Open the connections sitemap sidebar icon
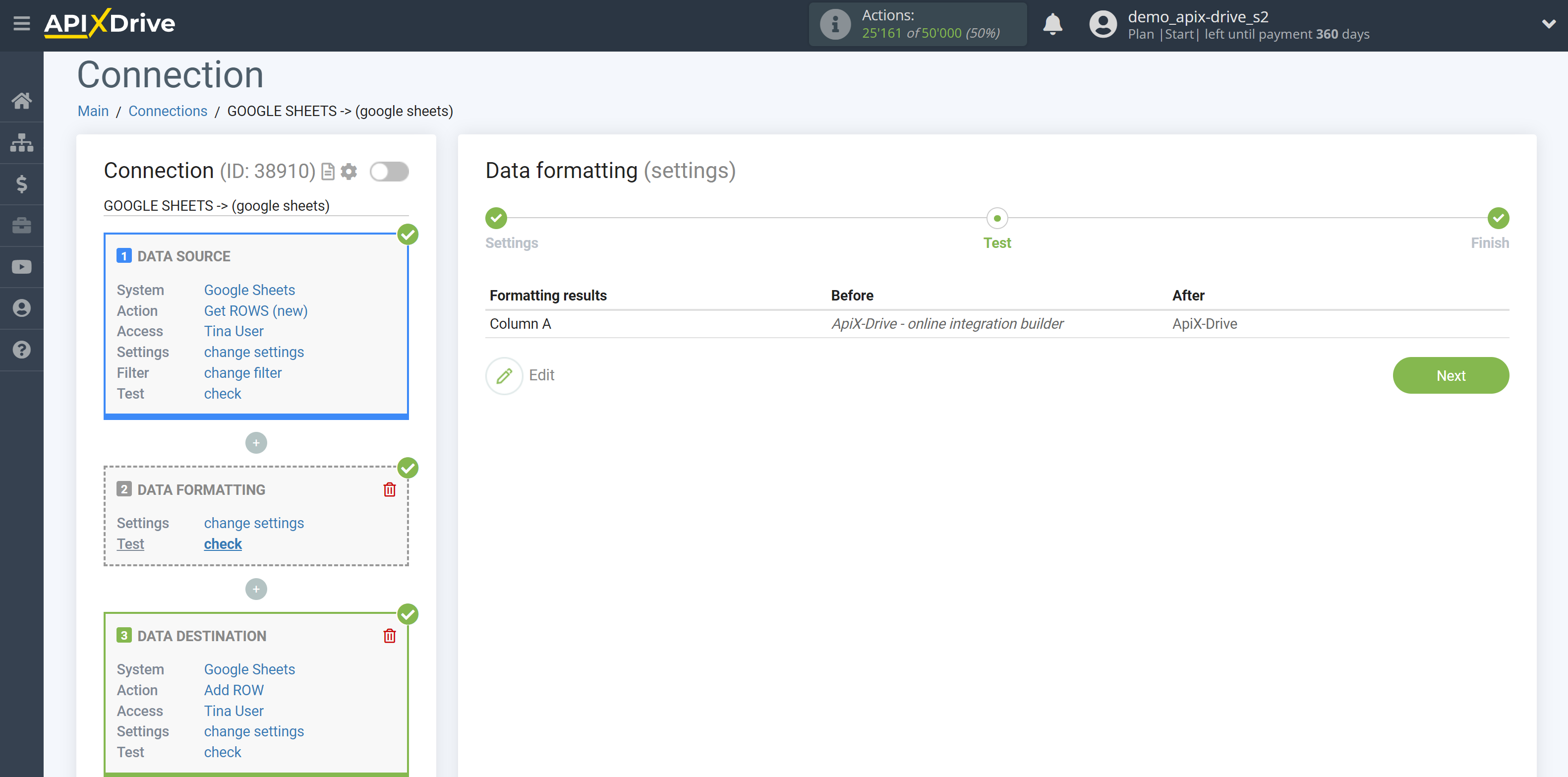The width and height of the screenshot is (1568, 777). click(x=22, y=142)
